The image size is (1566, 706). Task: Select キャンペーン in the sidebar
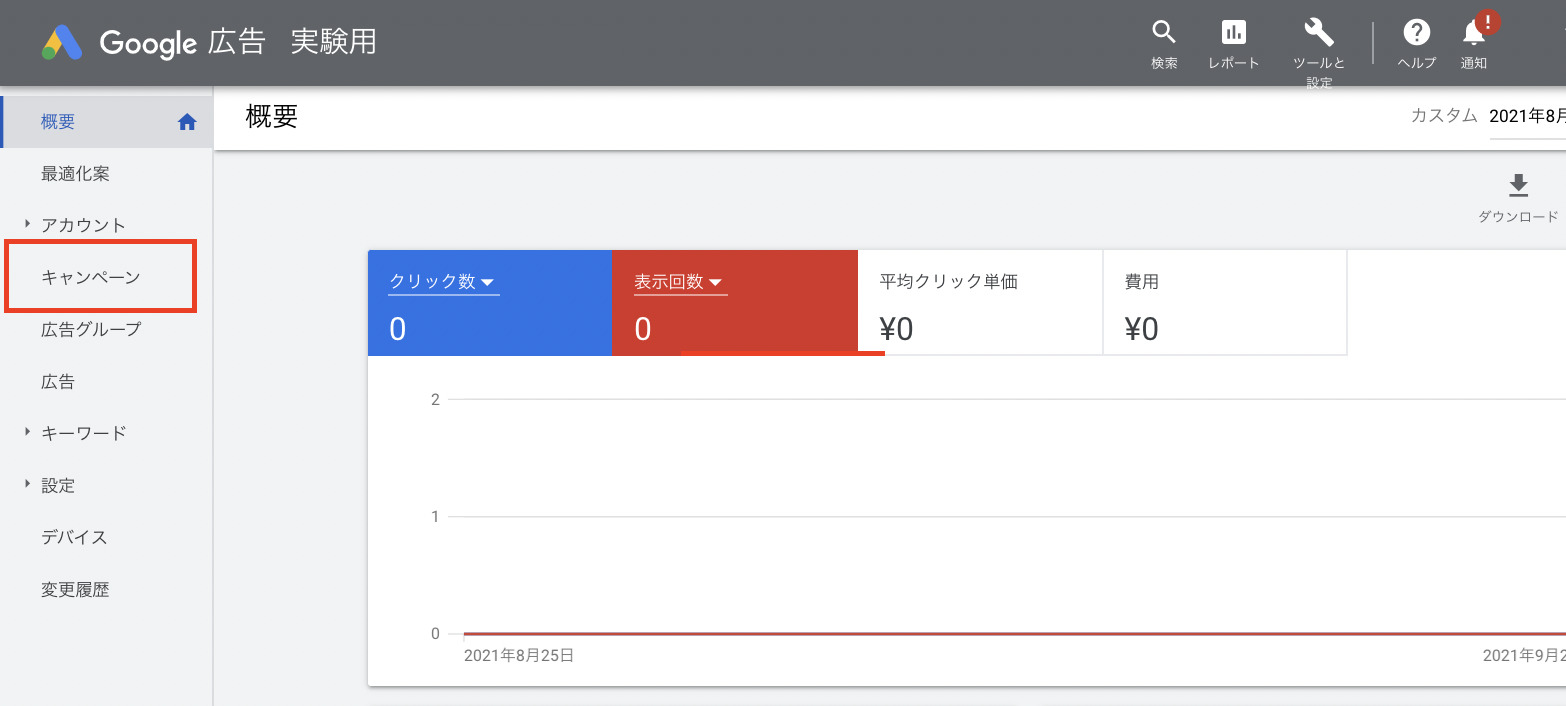[91, 277]
